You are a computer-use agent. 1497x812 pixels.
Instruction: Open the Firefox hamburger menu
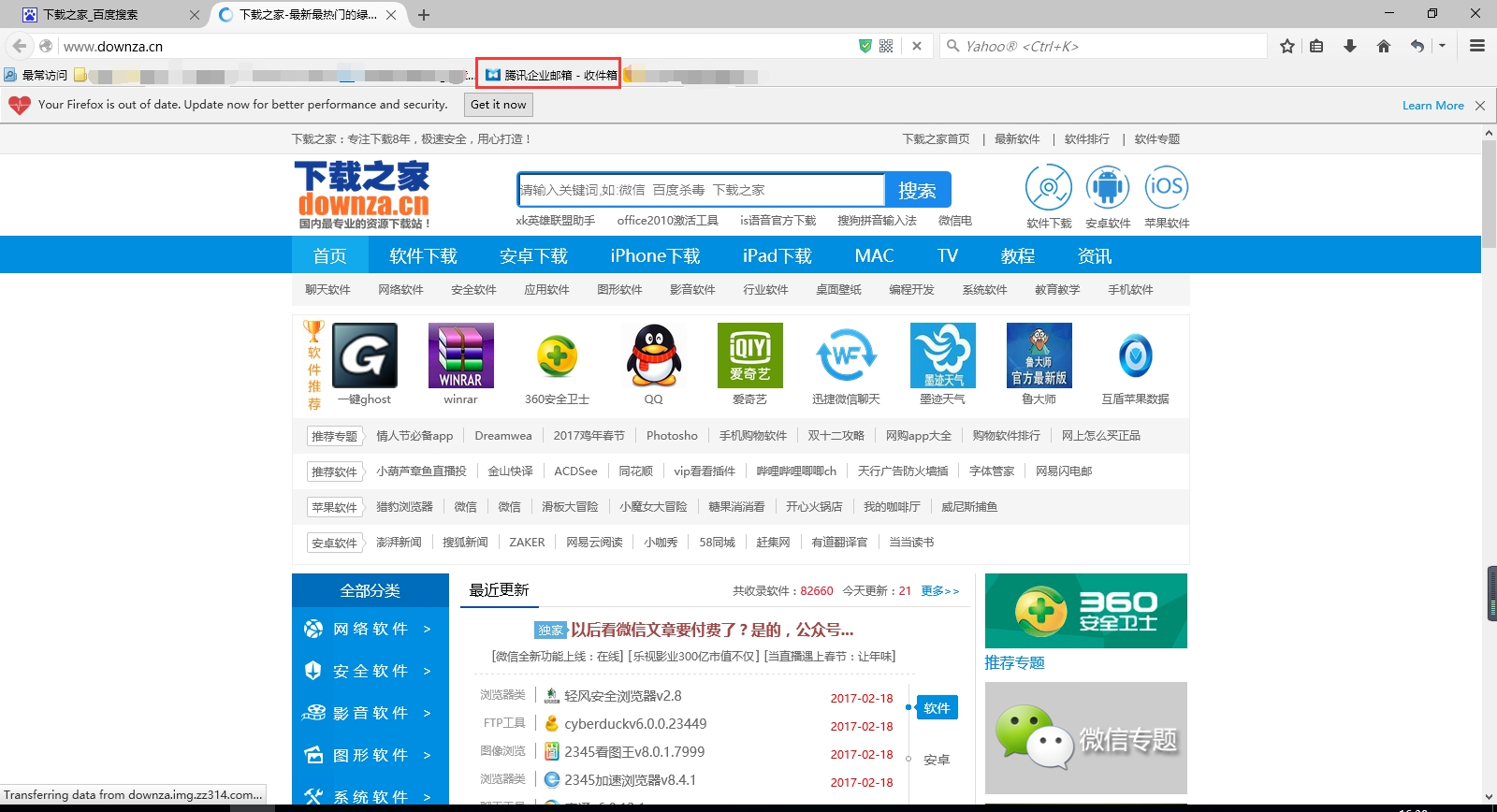[1477, 46]
